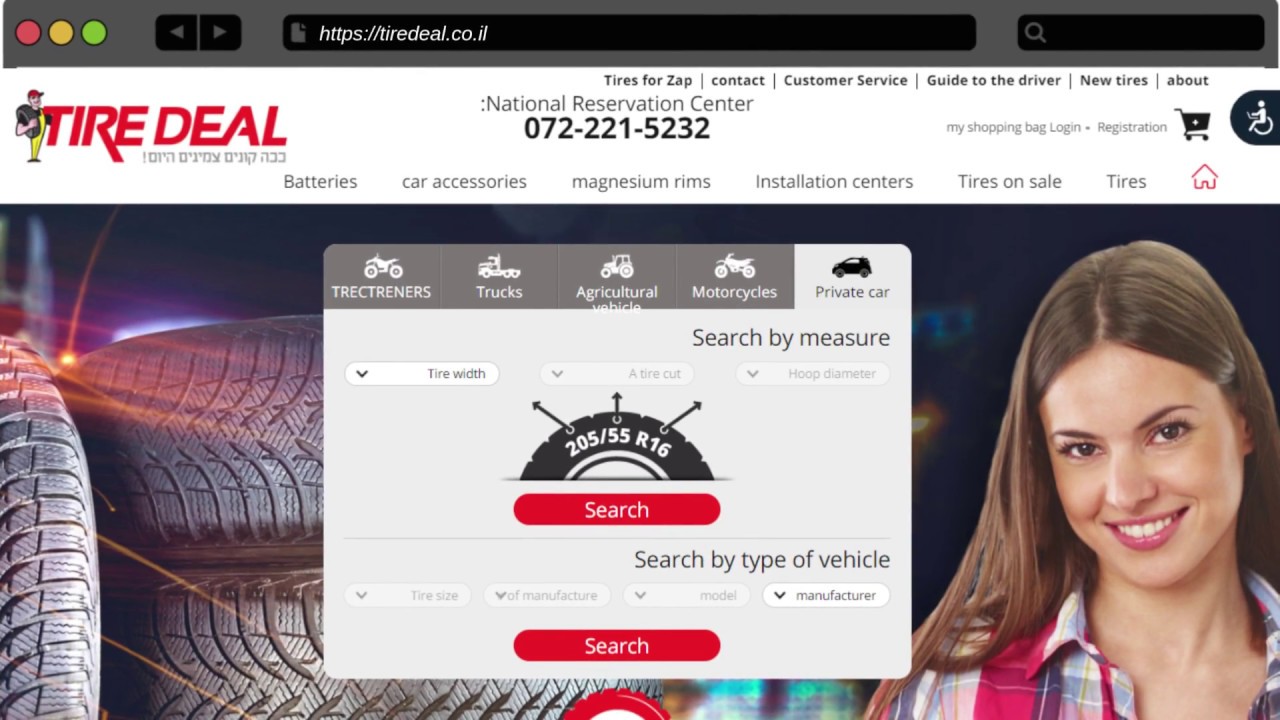1280x720 pixels.
Task: Click the search magnifier icon in browser bar
Action: click(1036, 33)
